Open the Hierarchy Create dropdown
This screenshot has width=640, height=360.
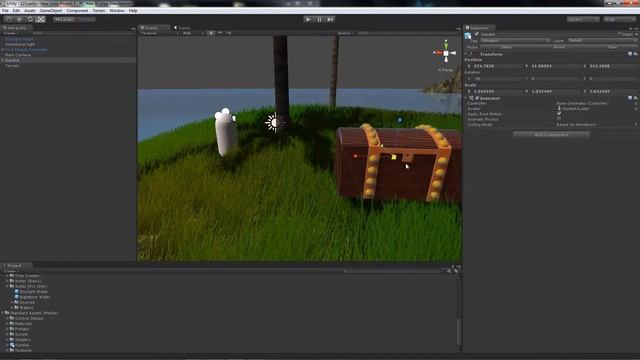point(11,33)
